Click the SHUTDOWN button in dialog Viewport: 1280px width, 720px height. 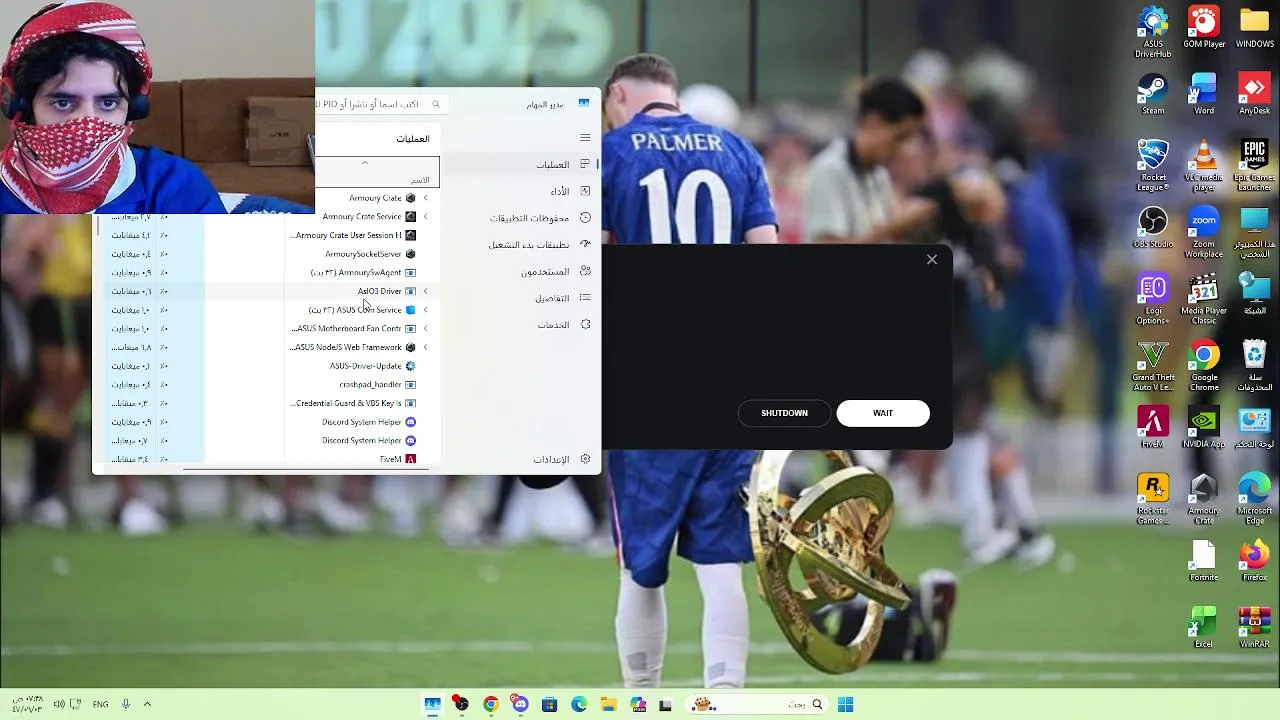(784, 413)
